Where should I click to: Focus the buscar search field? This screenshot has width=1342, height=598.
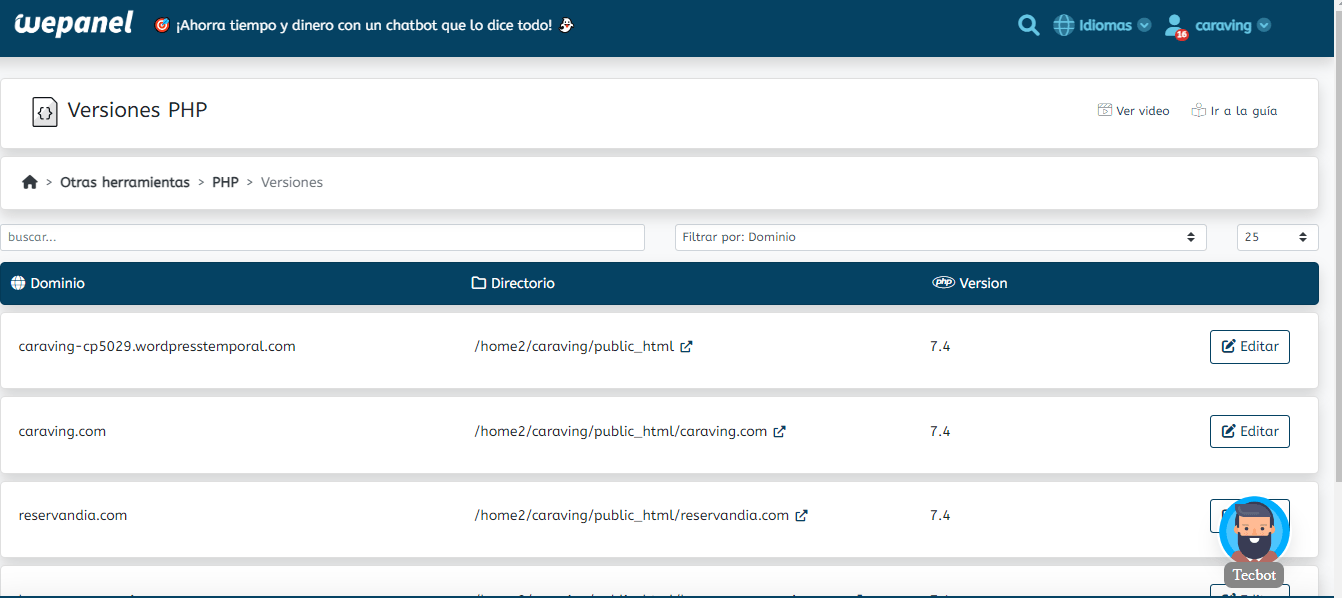[323, 237]
